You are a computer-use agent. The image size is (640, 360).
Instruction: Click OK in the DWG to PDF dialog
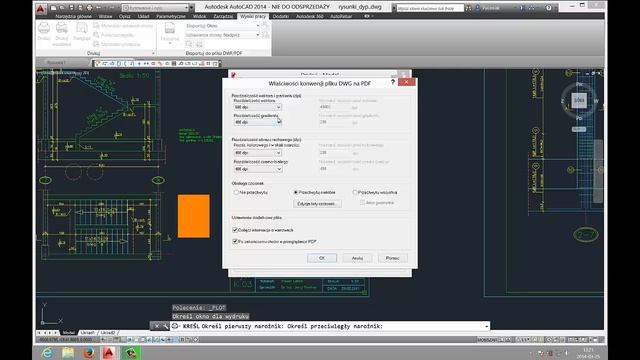click(x=322, y=258)
